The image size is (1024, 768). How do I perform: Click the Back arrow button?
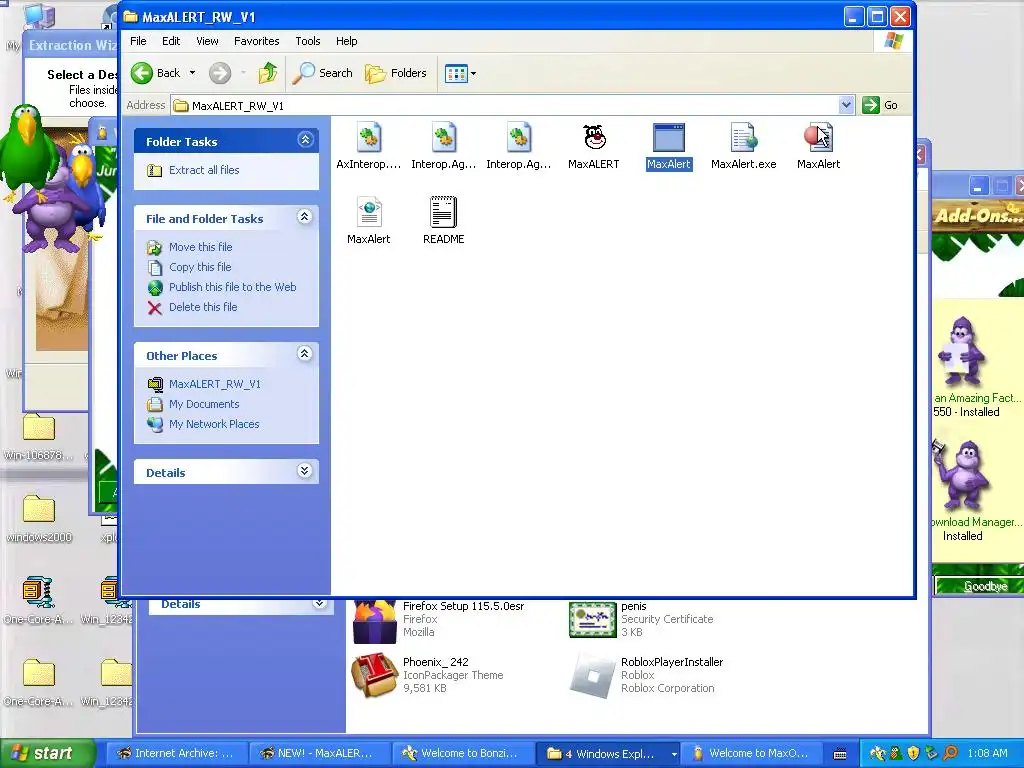pos(156,73)
